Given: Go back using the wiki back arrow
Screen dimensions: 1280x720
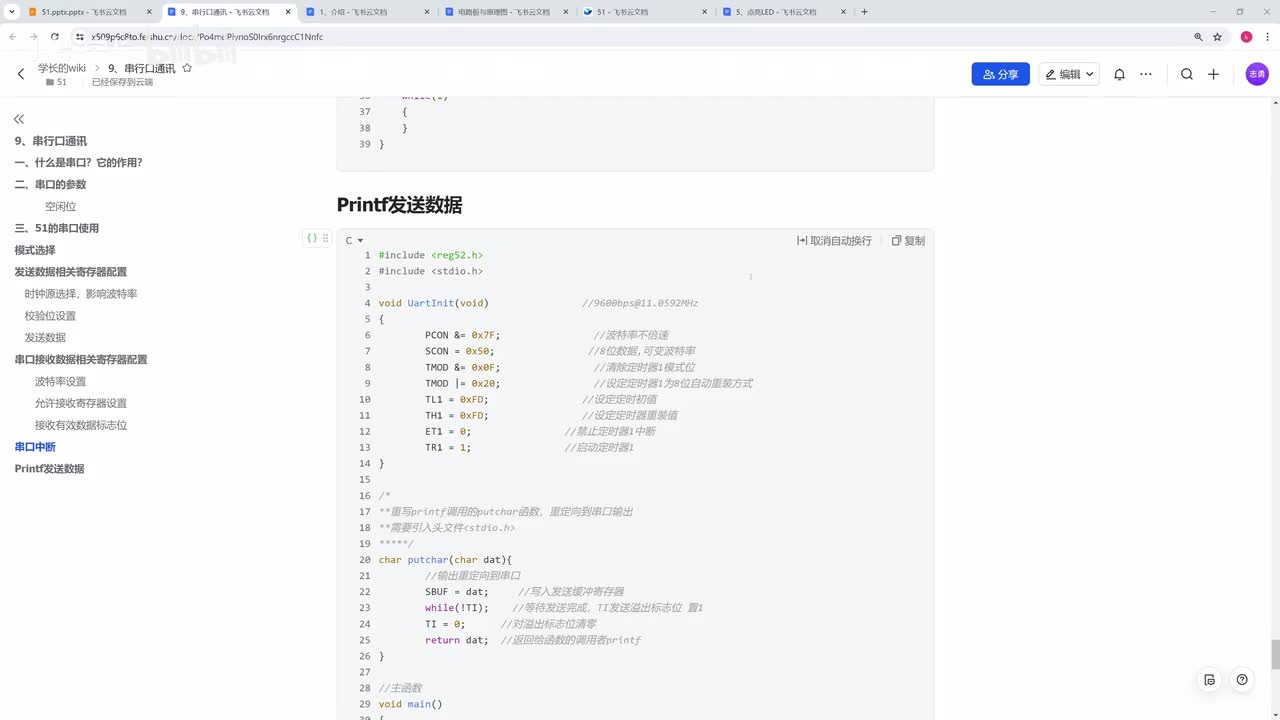Looking at the screenshot, I should (x=20, y=74).
